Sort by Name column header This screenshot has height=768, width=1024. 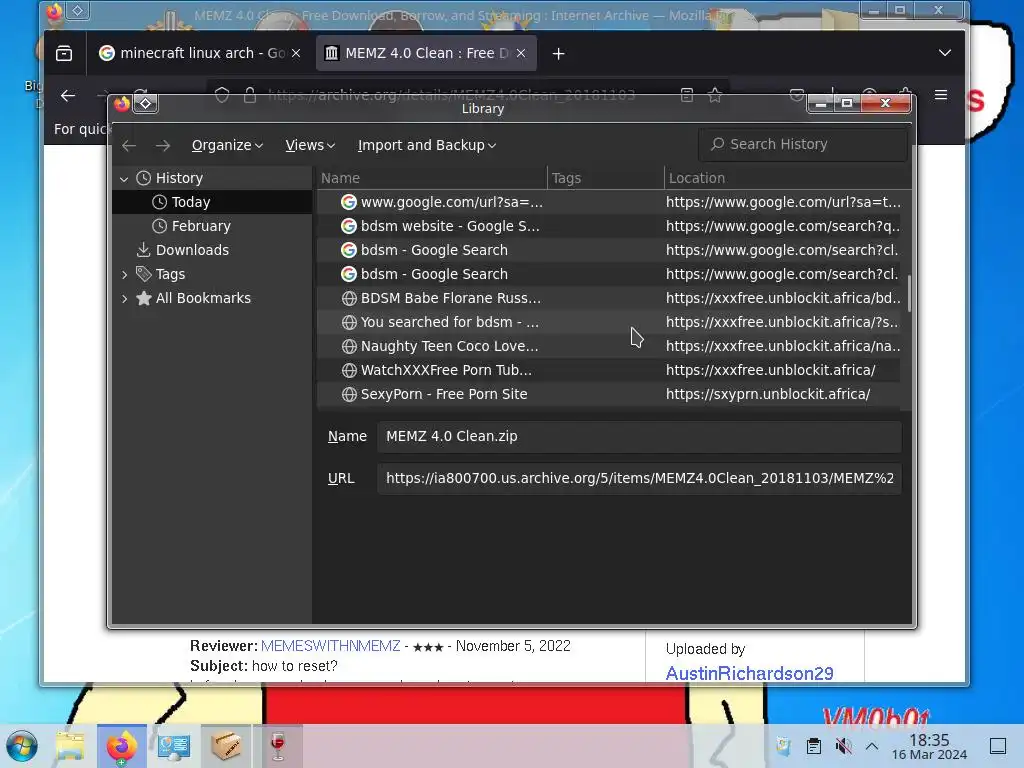click(x=432, y=178)
